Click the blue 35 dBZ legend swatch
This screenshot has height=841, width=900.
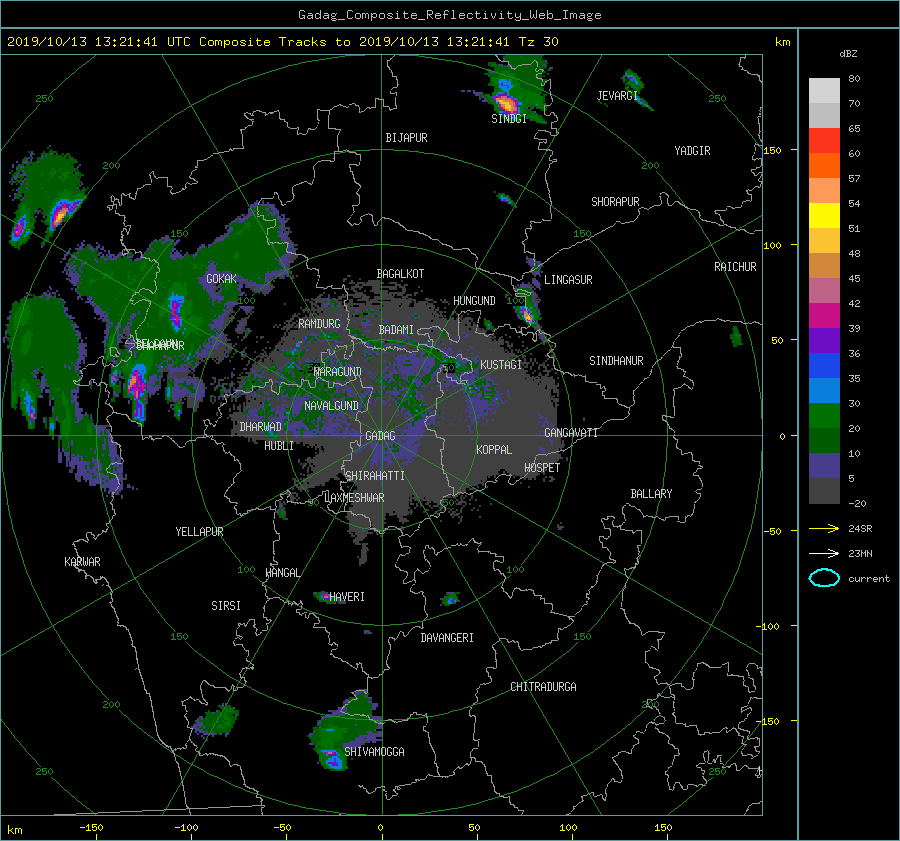click(824, 365)
